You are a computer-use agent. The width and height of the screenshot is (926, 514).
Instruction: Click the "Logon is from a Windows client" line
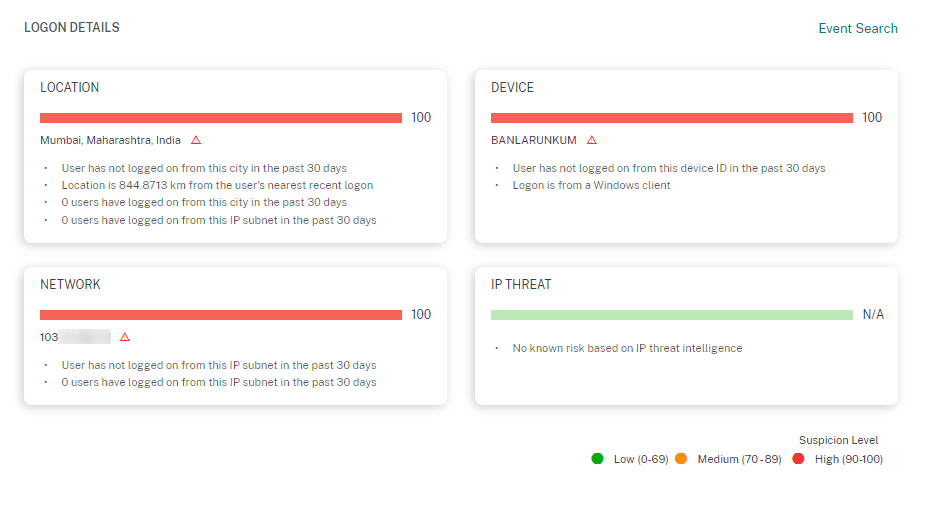click(x=591, y=185)
